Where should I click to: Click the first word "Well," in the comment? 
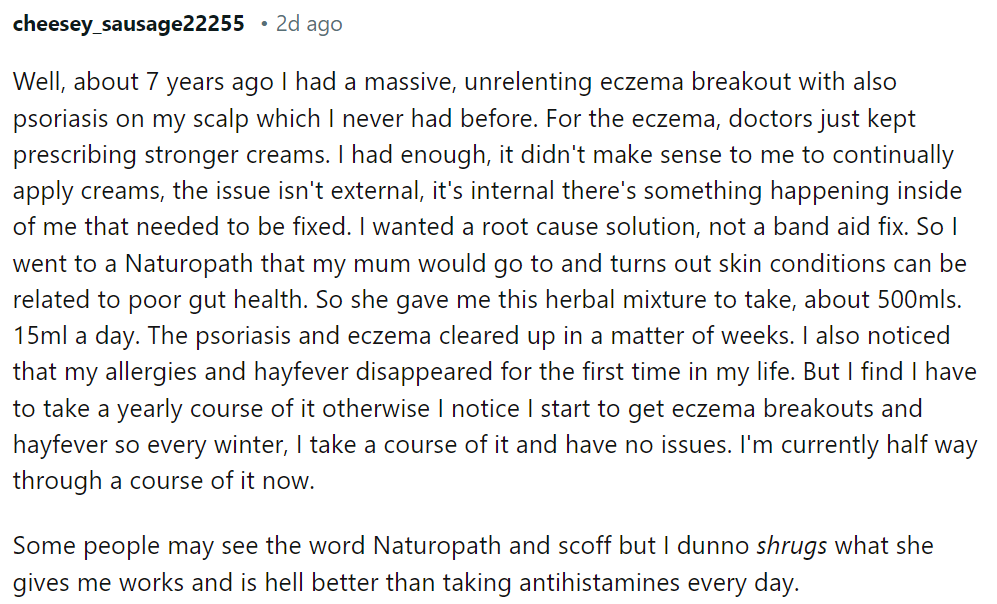pyautogui.click(x=39, y=82)
